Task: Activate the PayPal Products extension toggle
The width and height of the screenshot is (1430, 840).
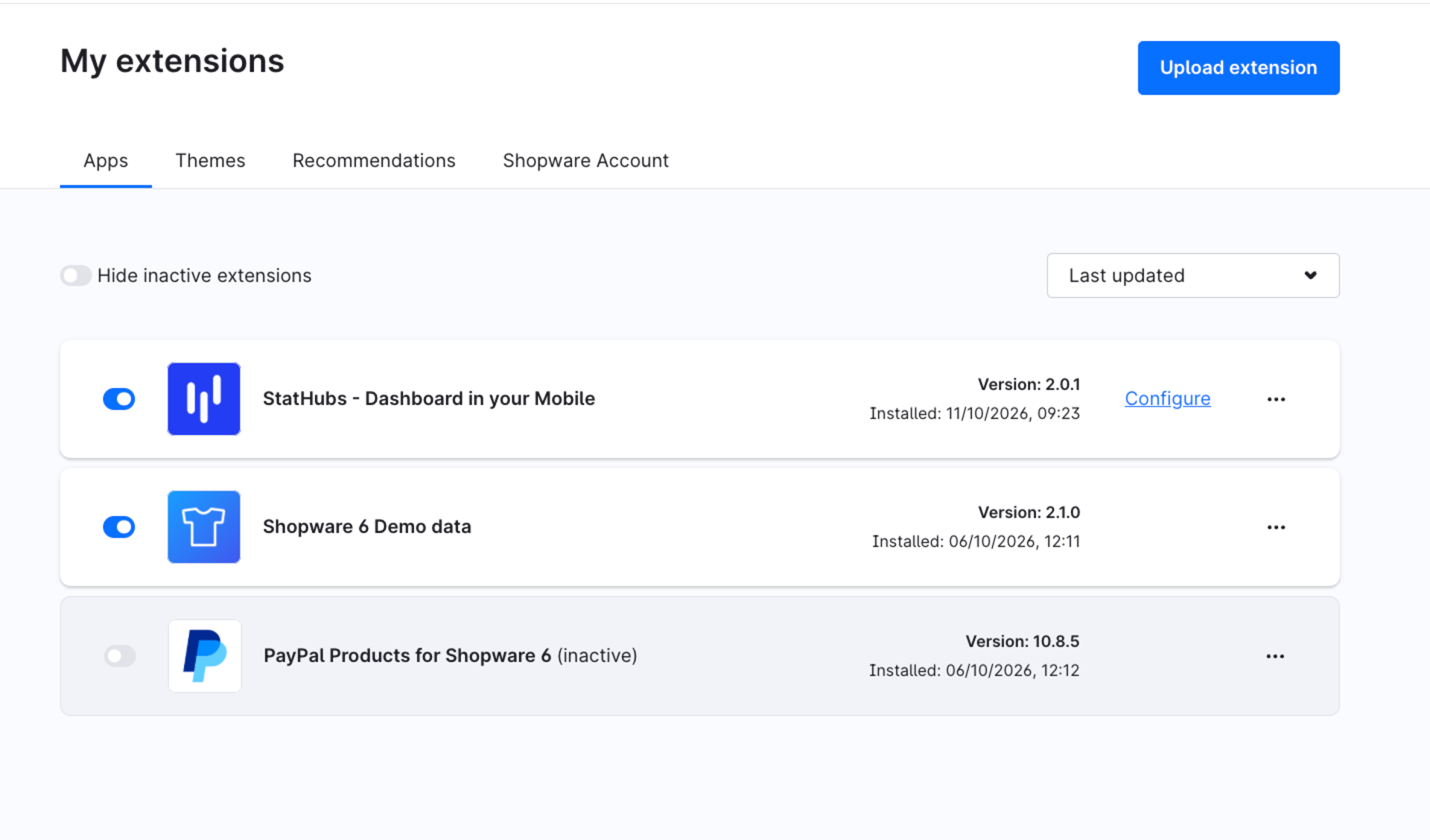Action: pos(120,656)
